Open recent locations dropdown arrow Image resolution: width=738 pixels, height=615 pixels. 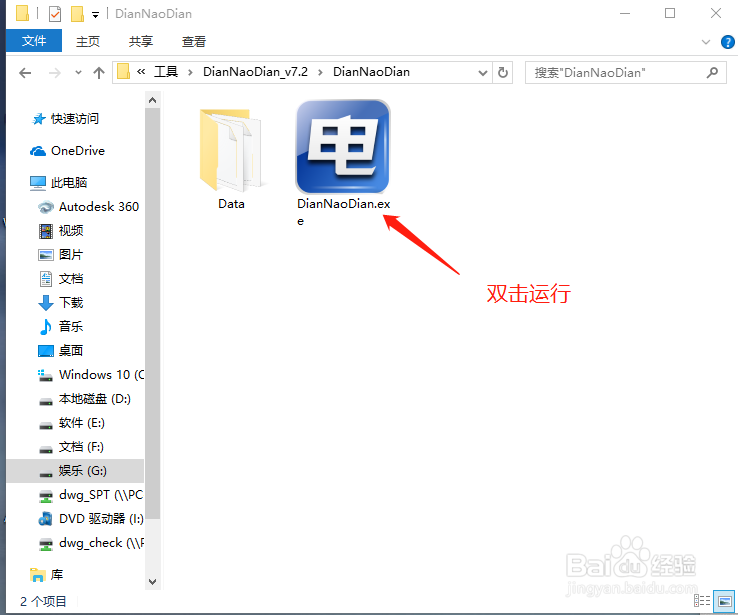[x=78, y=72]
